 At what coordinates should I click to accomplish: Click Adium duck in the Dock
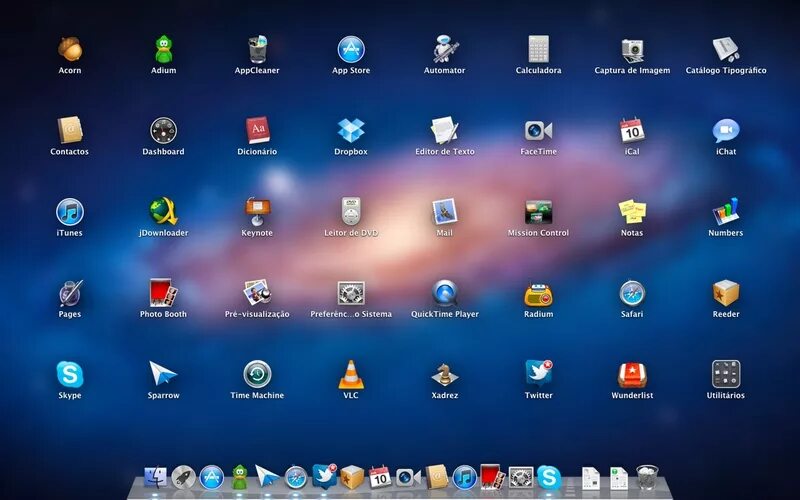(240, 478)
